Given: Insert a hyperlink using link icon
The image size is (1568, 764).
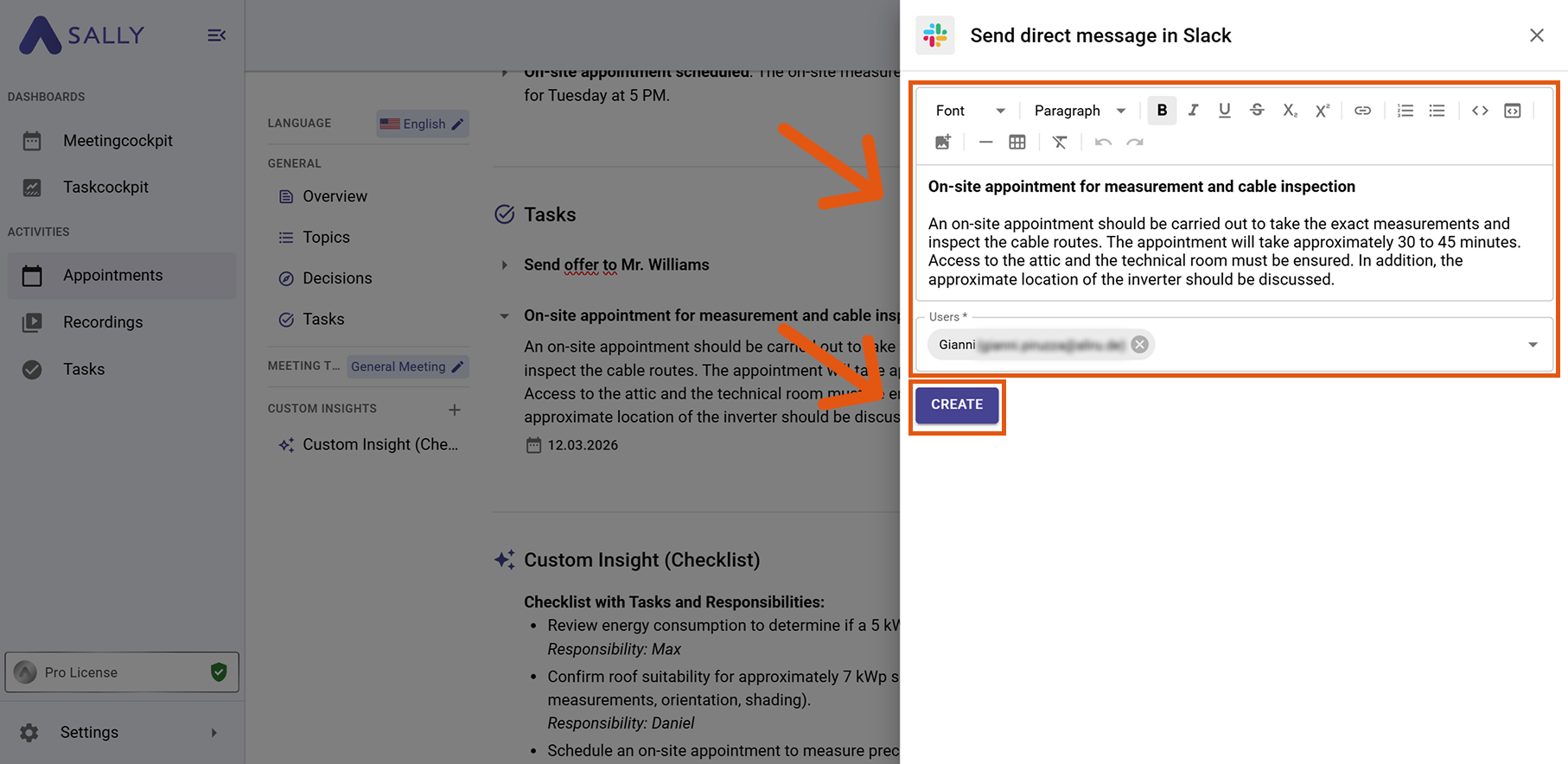Looking at the screenshot, I should (x=1362, y=111).
